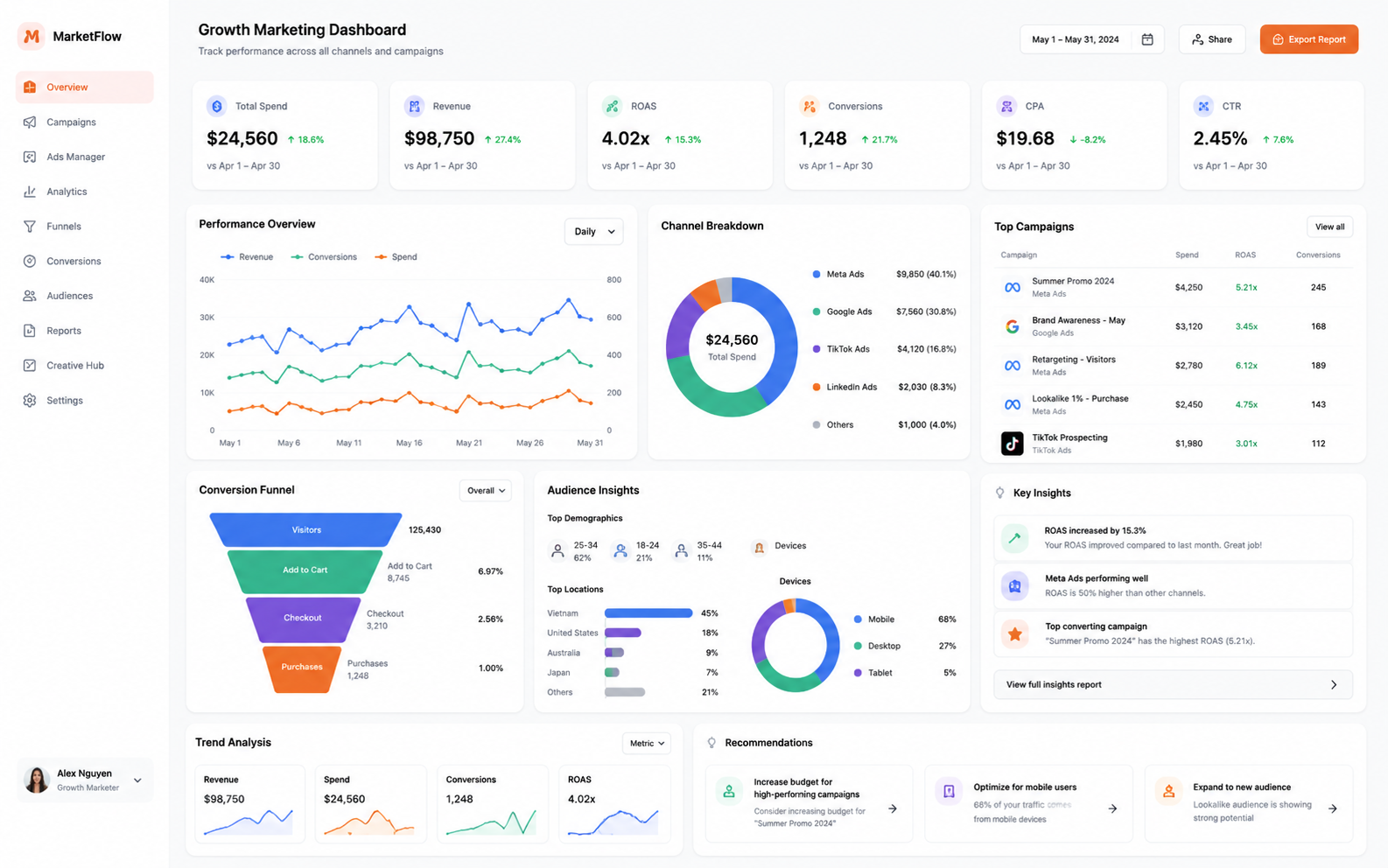Open the Metric dropdown in Trend Analysis
This screenshot has width=1388, height=868.
(x=647, y=744)
